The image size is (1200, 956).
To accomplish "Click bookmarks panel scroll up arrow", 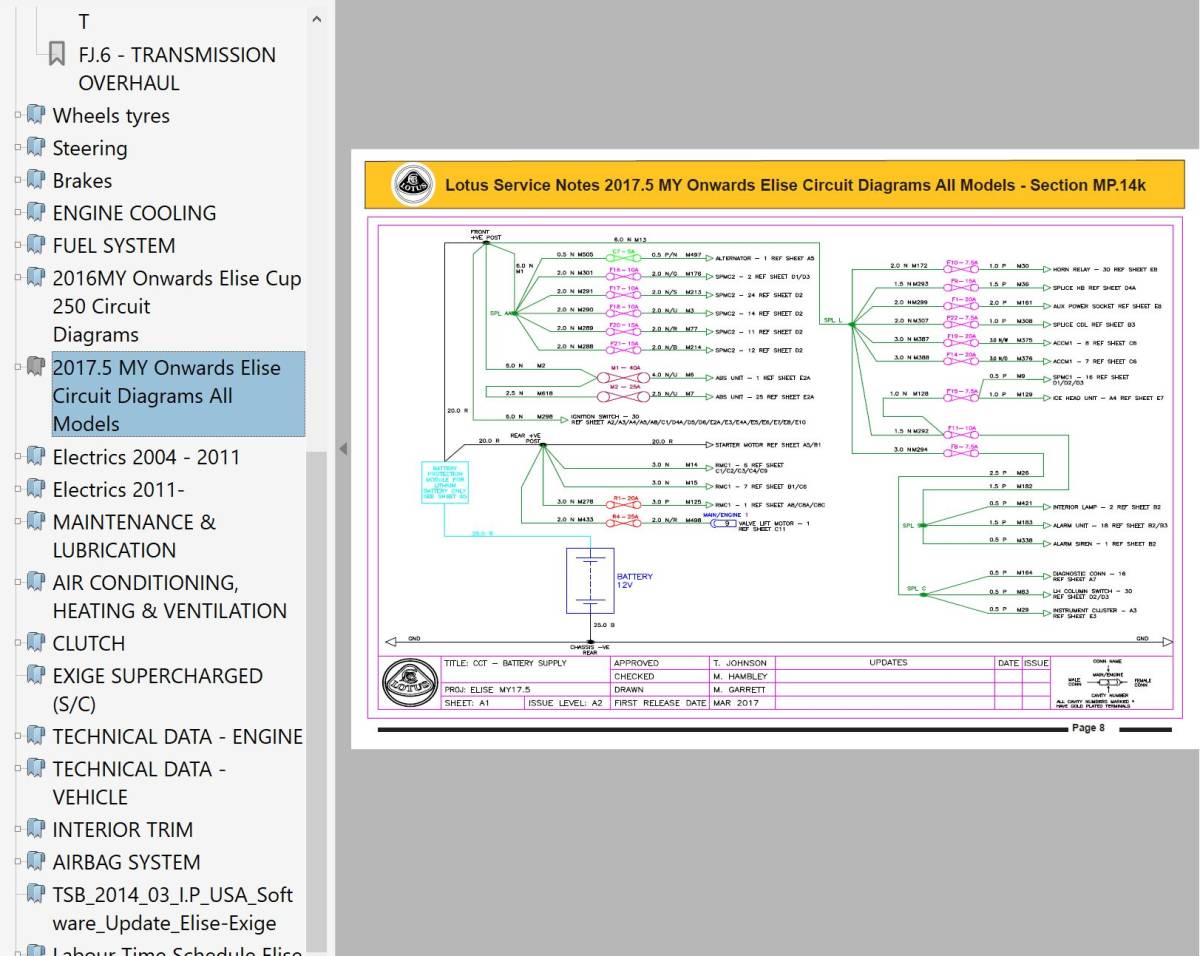I will (x=317, y=18).
